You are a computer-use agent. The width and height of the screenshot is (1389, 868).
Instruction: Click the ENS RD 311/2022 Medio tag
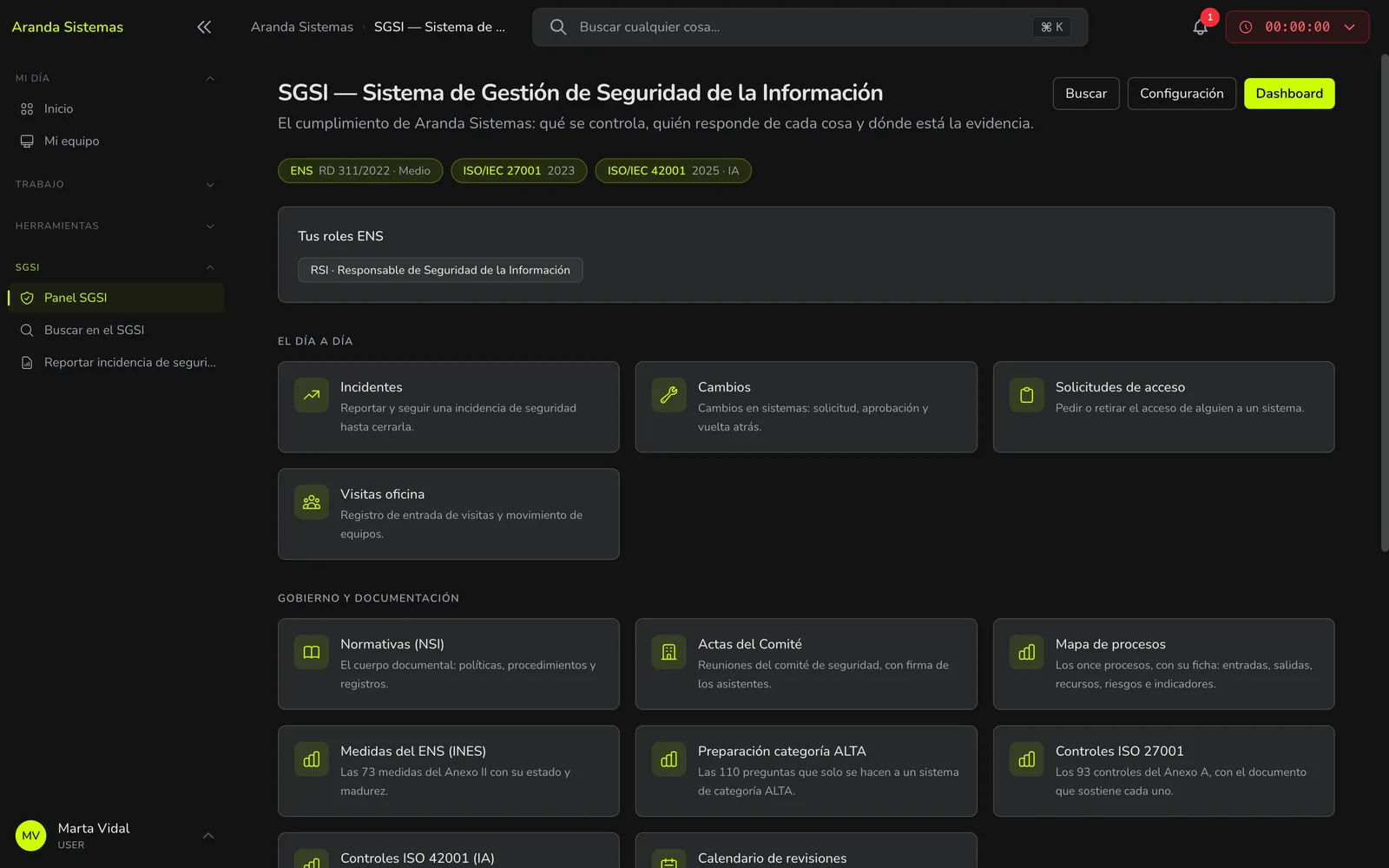[x=360, y=171]
